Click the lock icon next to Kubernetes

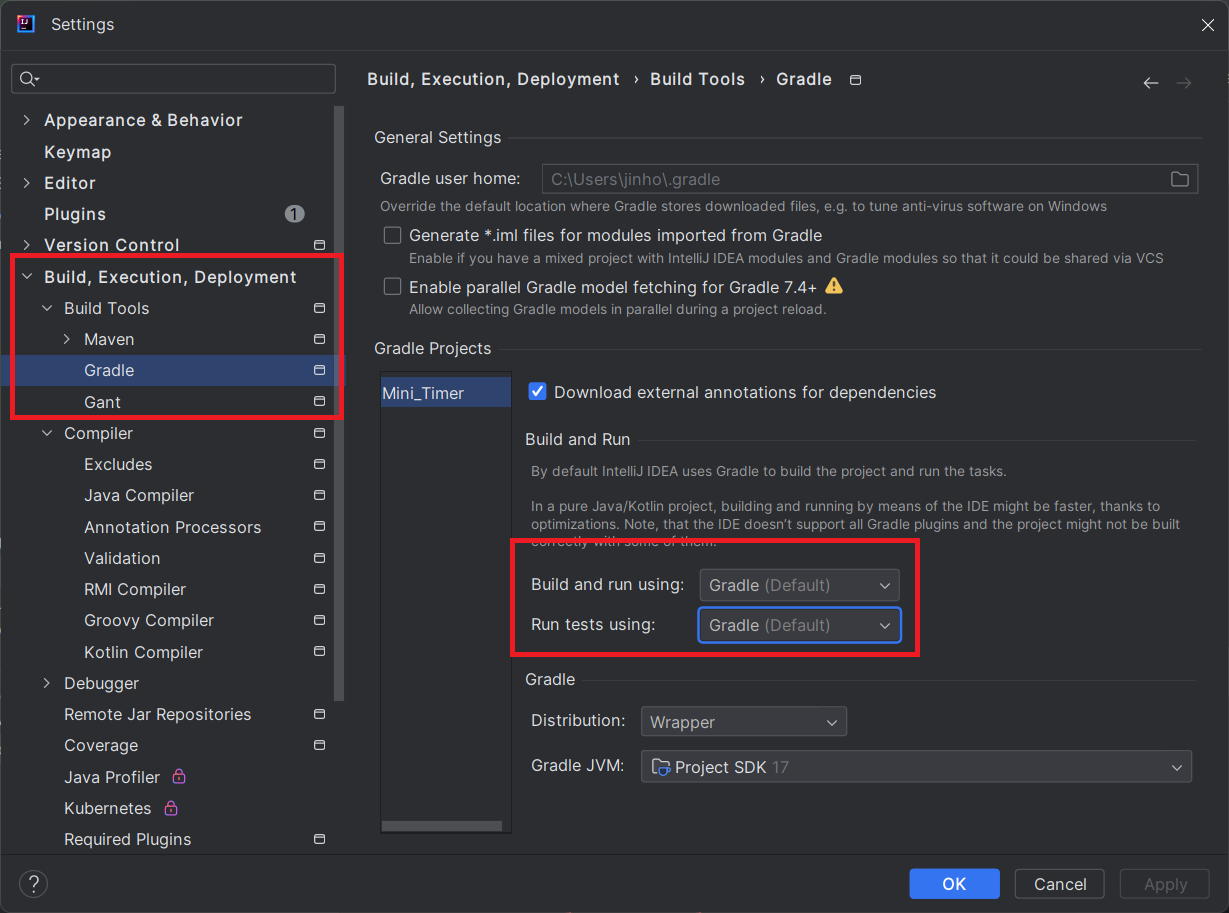click(x=171, y=807)
